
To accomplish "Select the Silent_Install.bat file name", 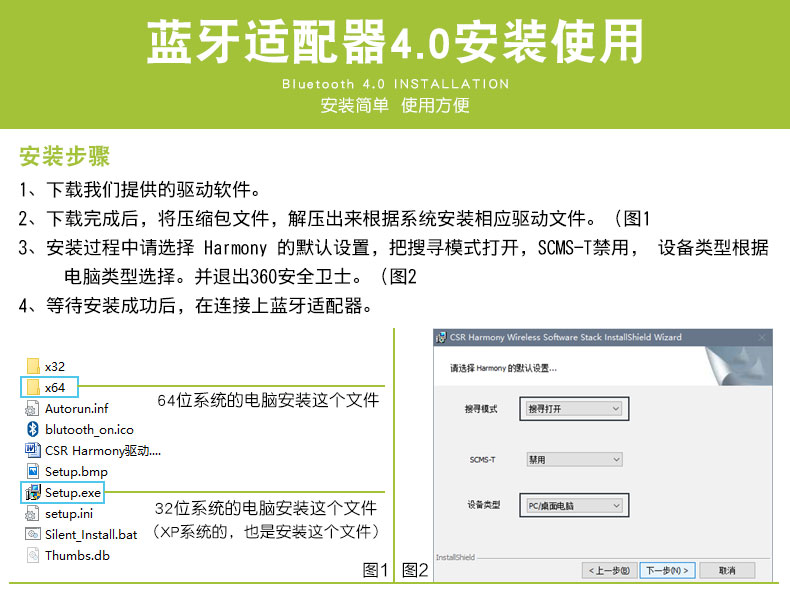I will pos(91,535).
